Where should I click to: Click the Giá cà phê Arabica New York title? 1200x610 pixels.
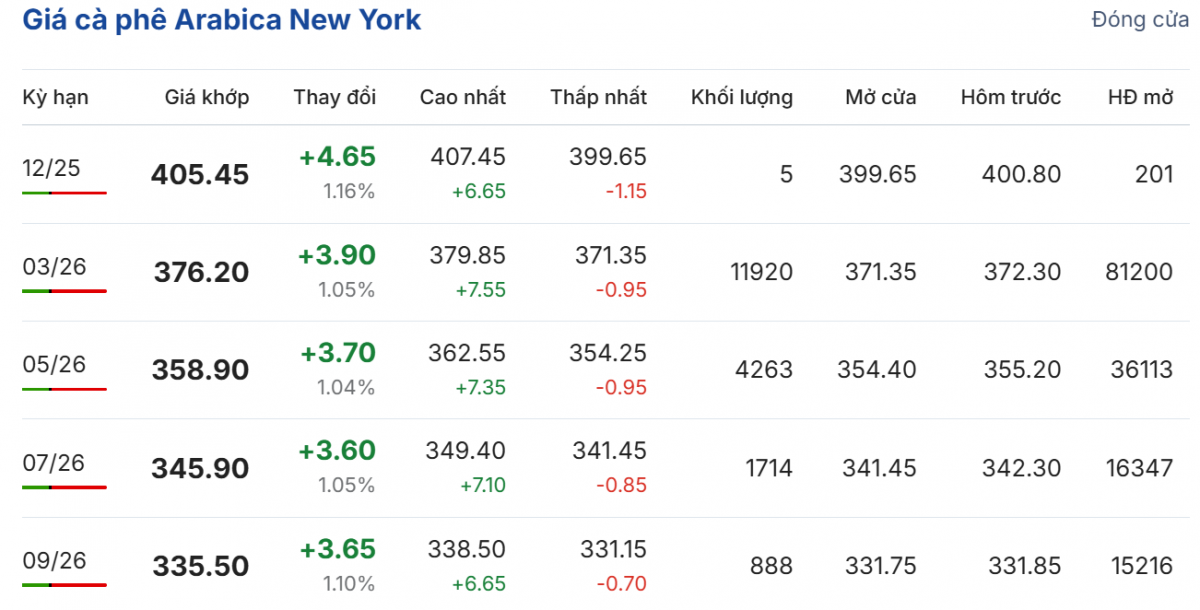pos(221,20)
